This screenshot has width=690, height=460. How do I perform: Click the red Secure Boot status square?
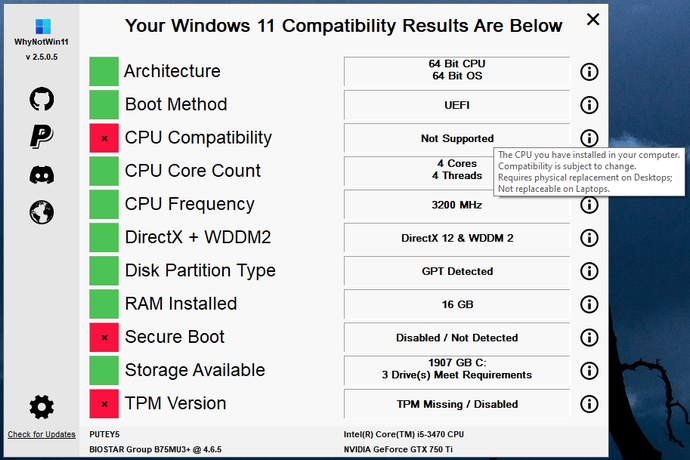[x=104, y=338]
